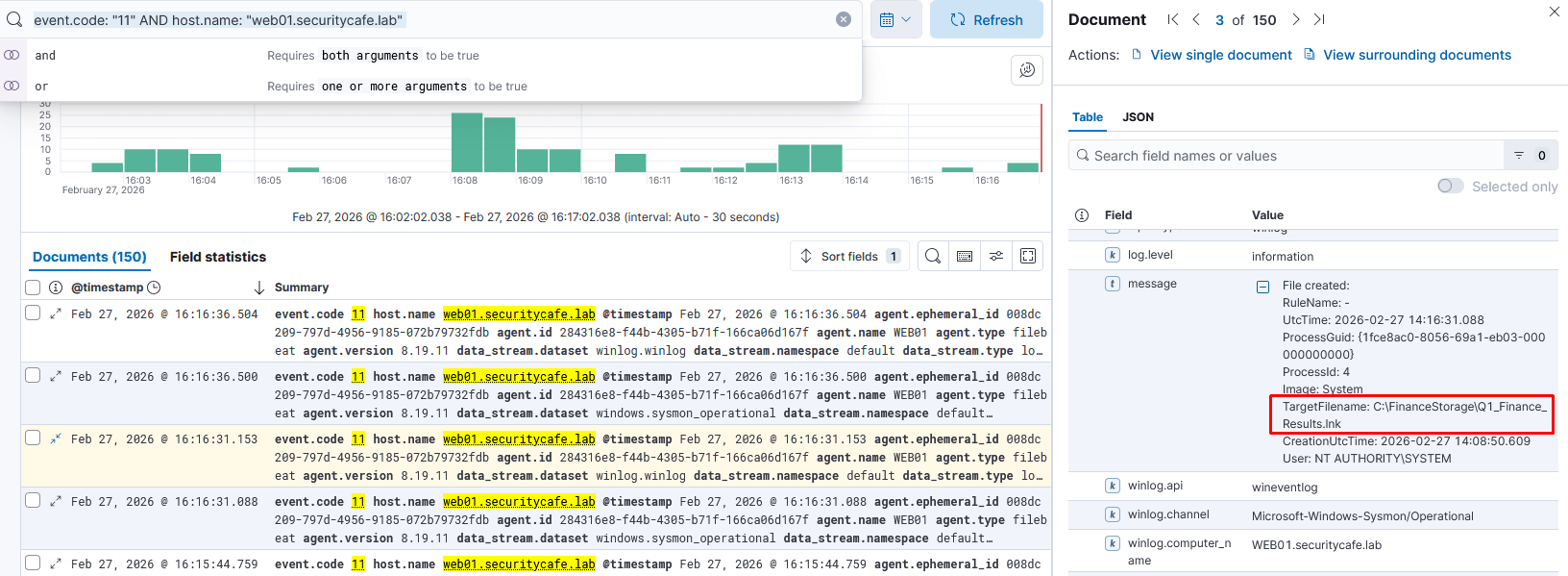
Task: Click the keyword type icon for winlog.api
Action: click(x=1113, y=486)
